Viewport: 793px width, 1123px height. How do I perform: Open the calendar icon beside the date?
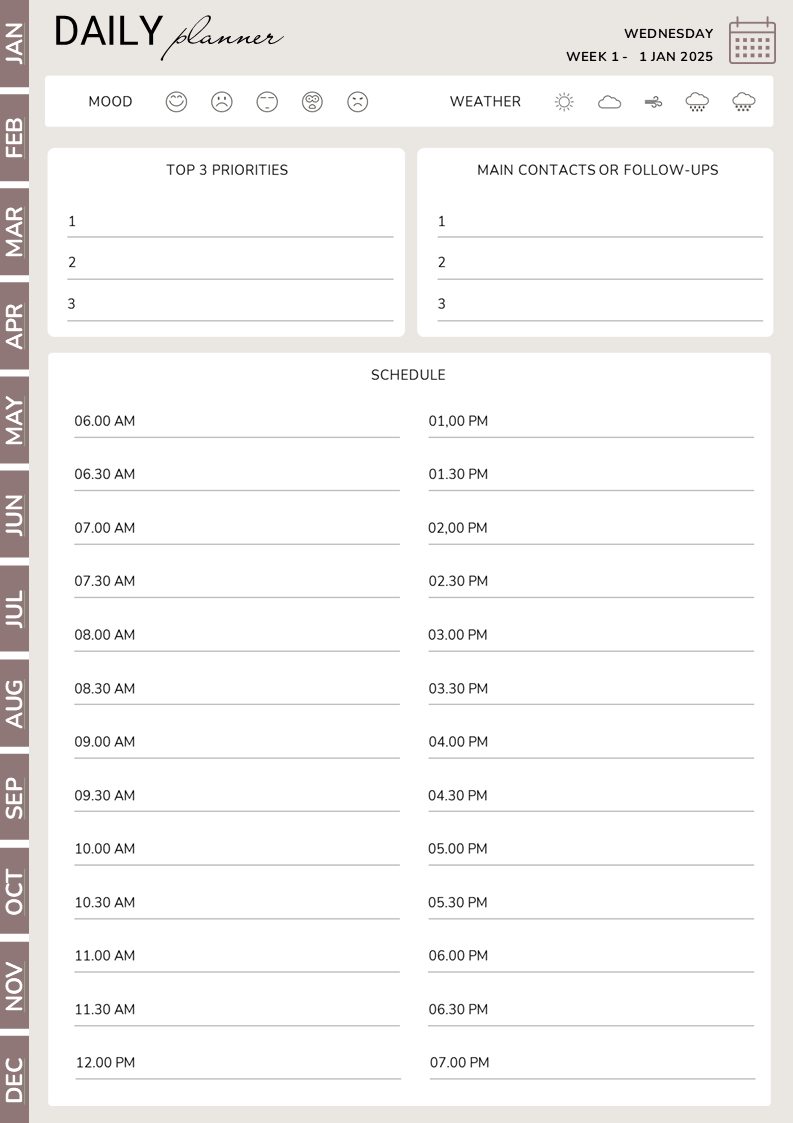pos(752,41)
